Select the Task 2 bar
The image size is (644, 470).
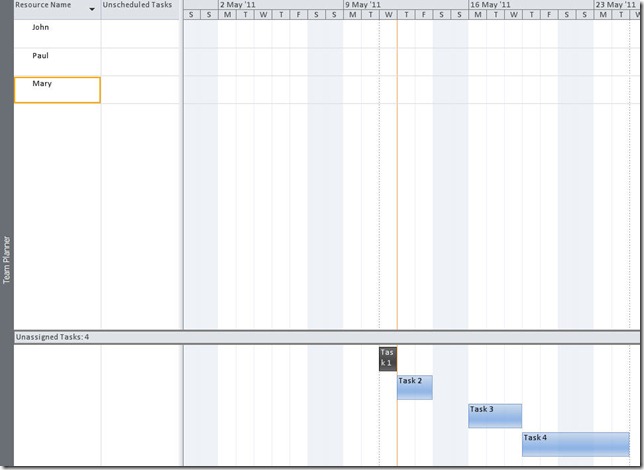point(414,387)
